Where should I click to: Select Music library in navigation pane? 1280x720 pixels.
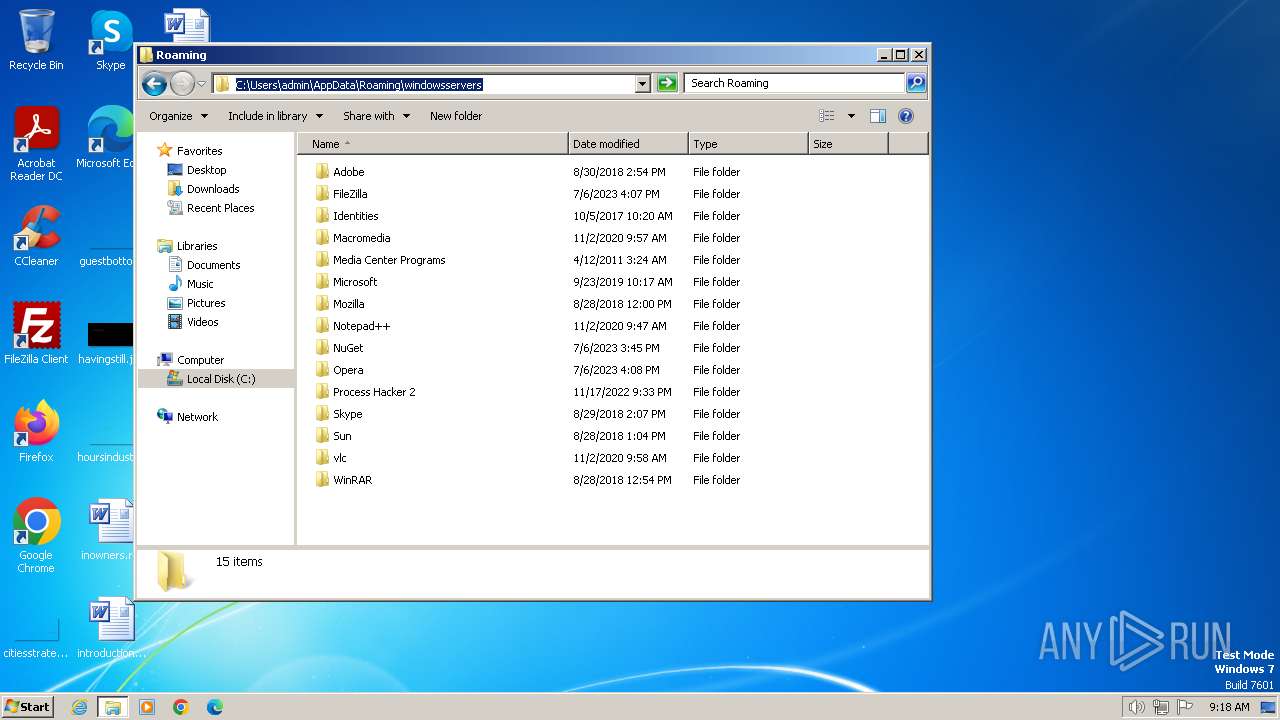pyautogui.click(x=199, y=284)
